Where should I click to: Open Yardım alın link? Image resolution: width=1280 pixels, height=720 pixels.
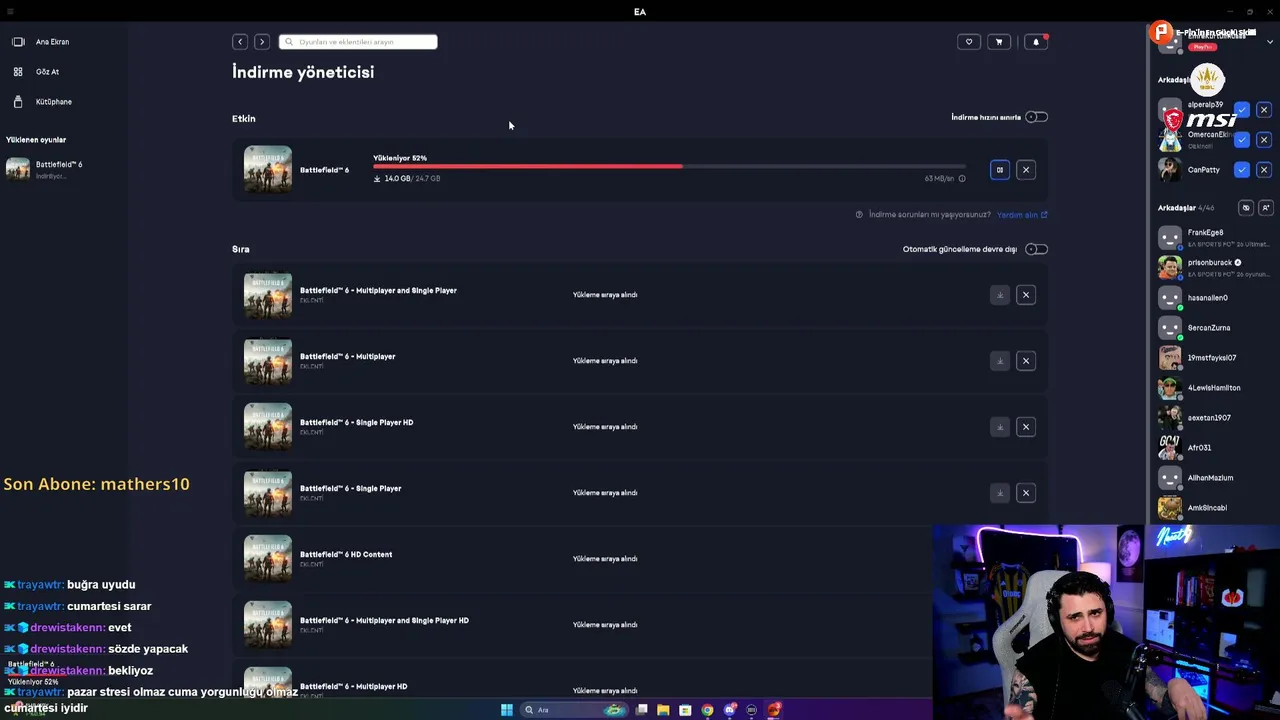pyautogui.click(x=1022, y=215)
